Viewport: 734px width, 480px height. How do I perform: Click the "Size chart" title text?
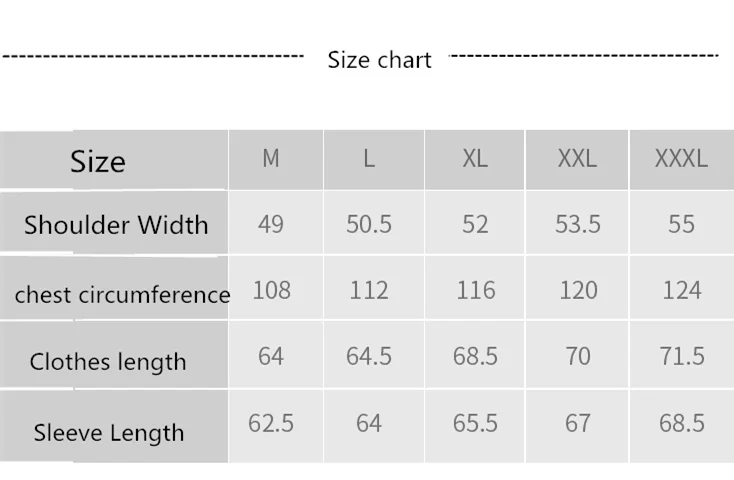pos(379,60)
